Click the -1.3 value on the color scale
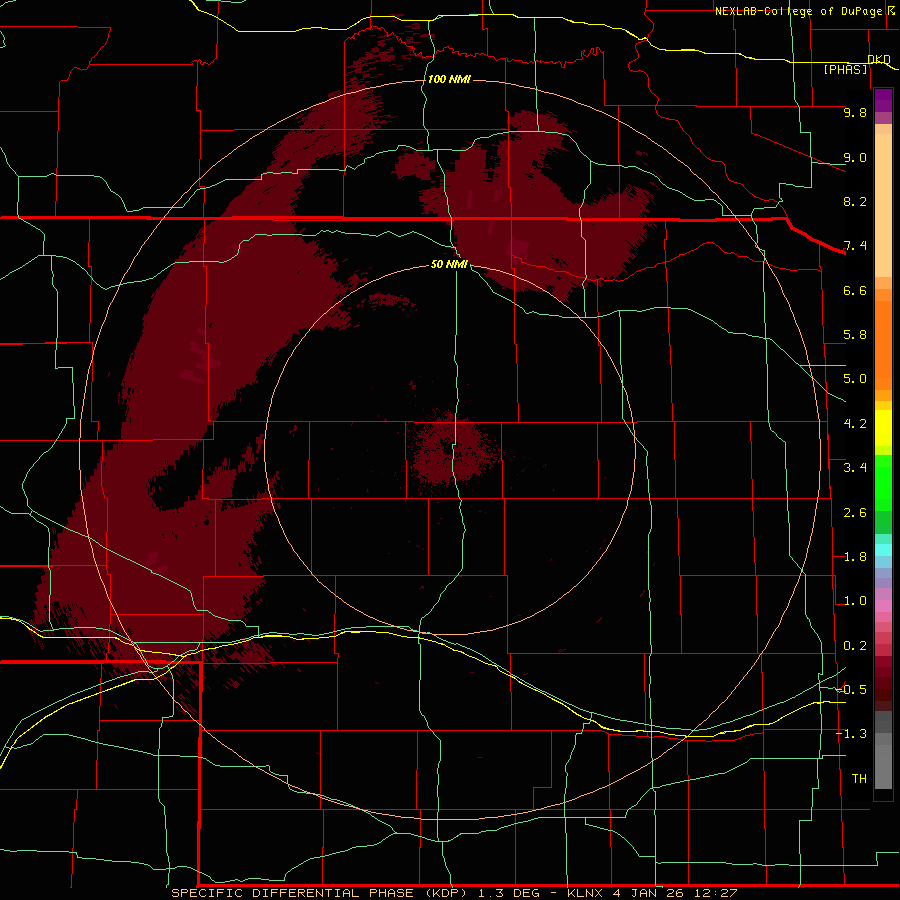Image resolution: width=900 pixels, height=900 pixels. [x=851, y=734]
